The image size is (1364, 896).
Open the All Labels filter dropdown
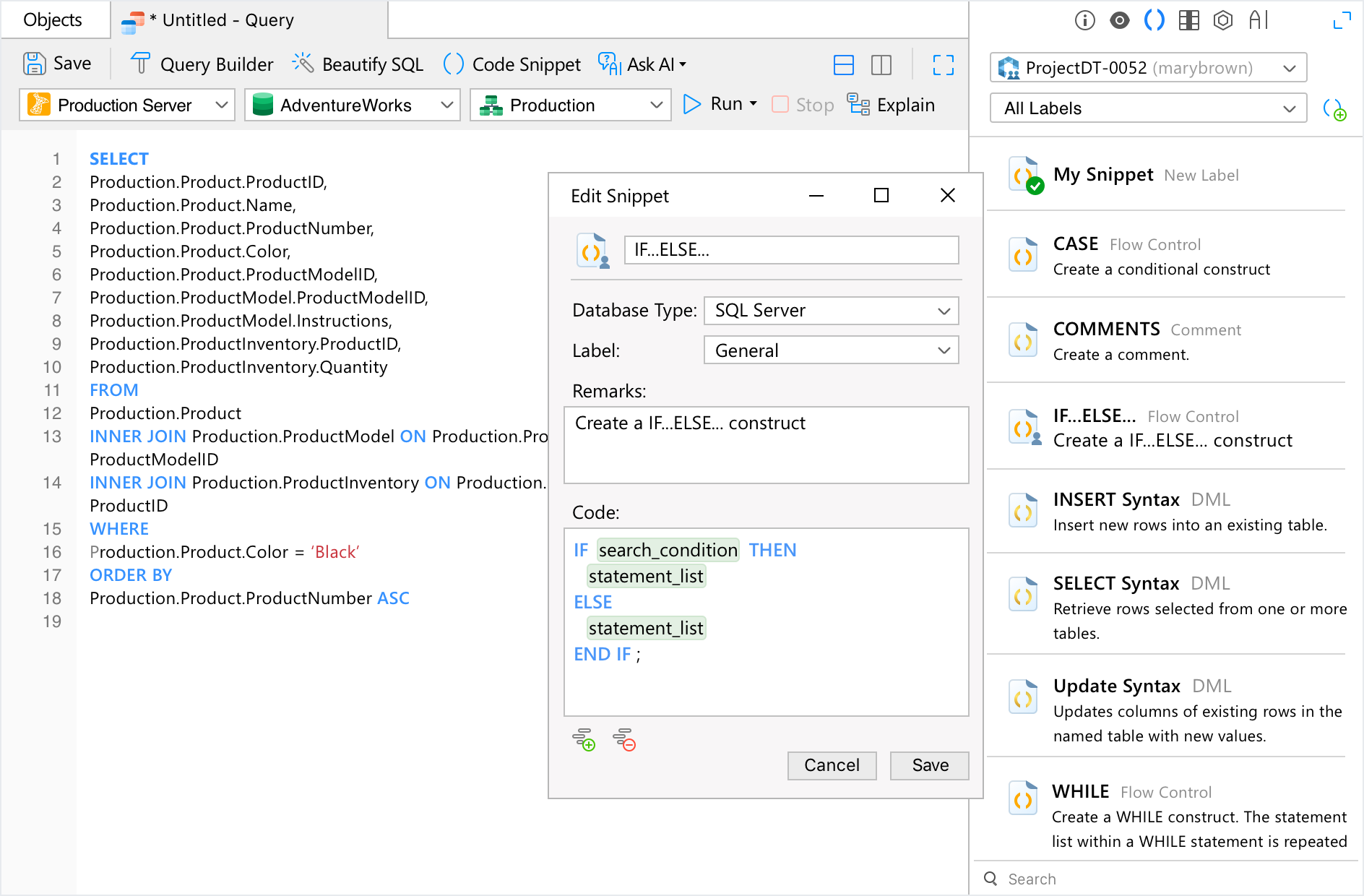point(1147,108)
